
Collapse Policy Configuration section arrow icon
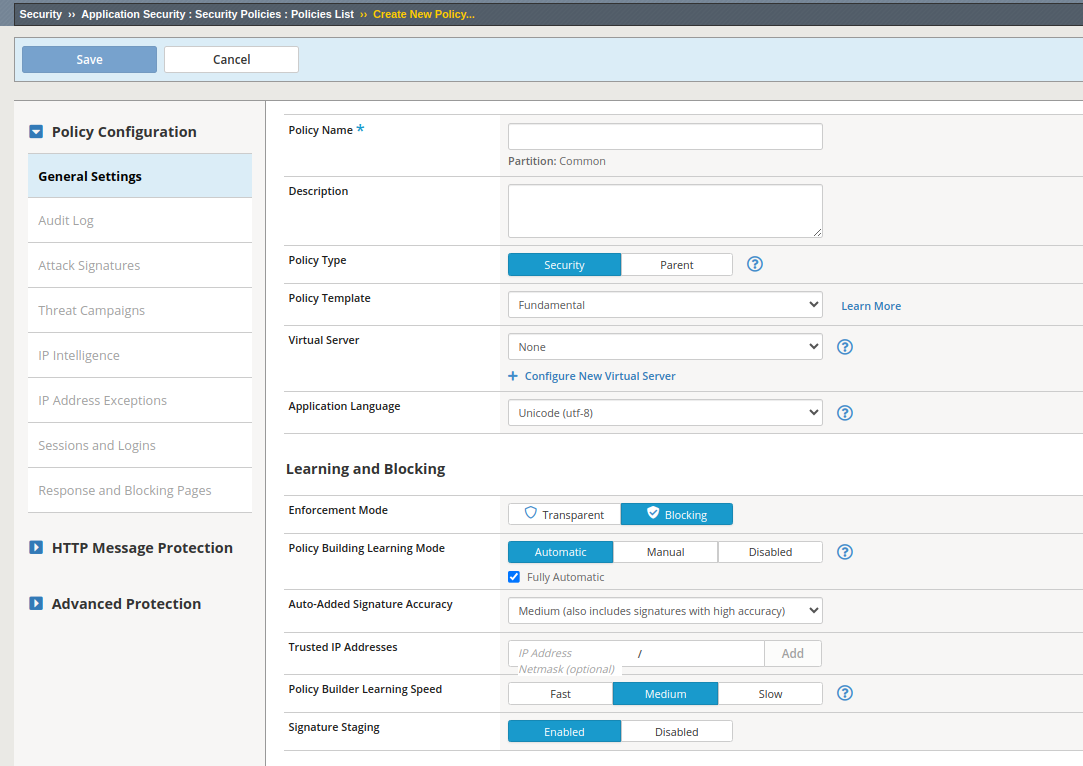click(36, 132)
